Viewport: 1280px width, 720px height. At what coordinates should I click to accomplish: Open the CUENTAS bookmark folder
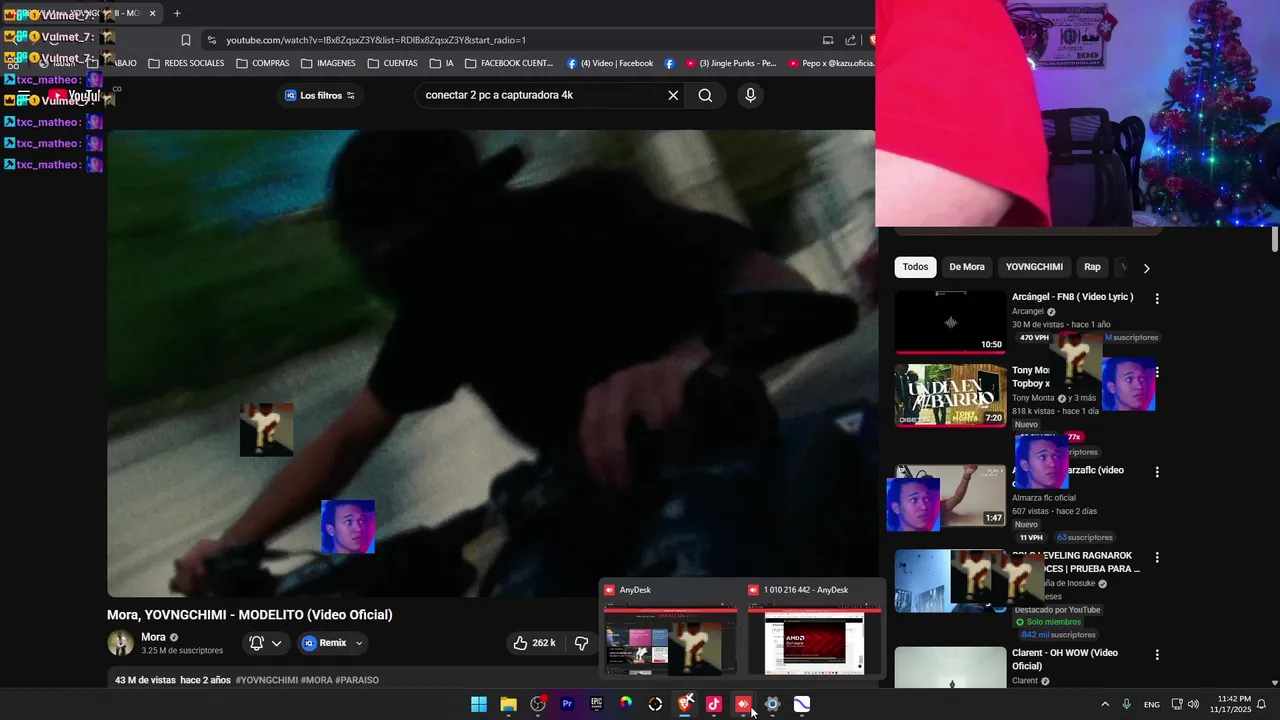[x=393, y=63]
